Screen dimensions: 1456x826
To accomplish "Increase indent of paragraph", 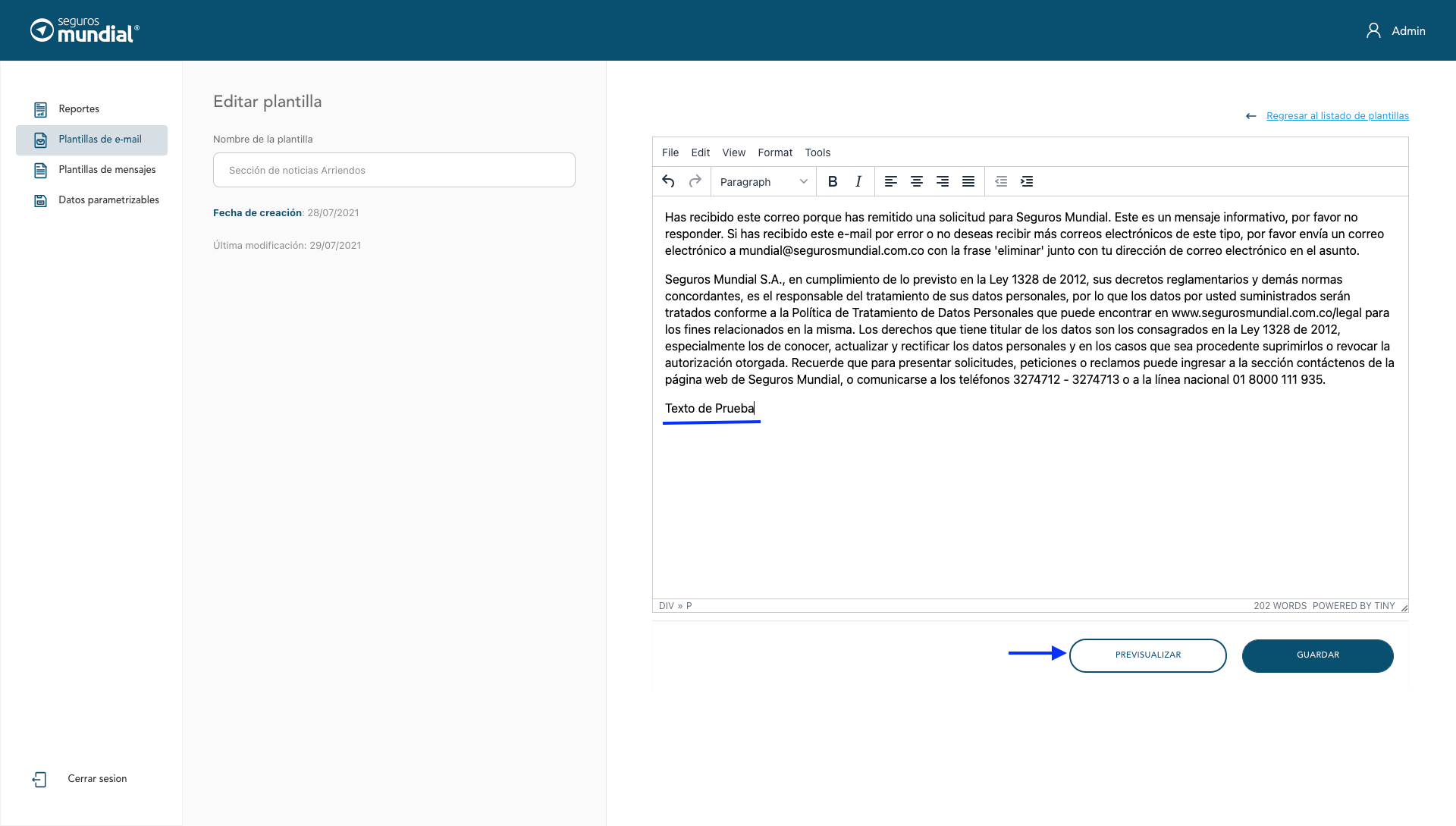I will coord(1027,181).
